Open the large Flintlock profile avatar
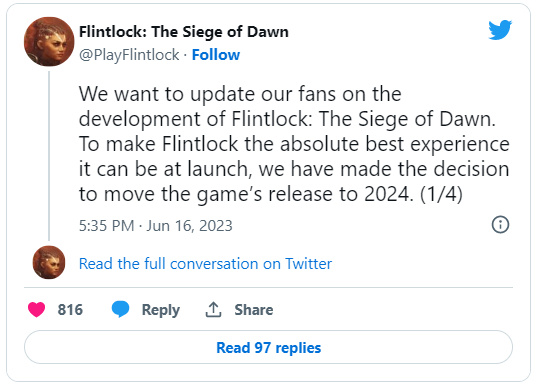The image size is (538, 387). click(x=49, y=42)
